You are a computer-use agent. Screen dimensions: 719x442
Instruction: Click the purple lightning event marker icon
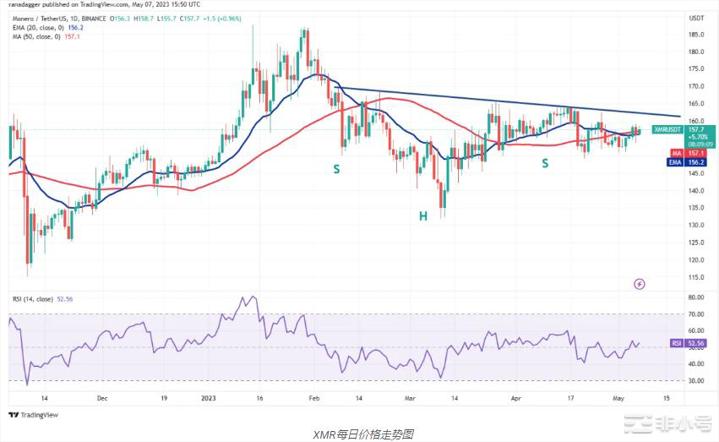639,284
